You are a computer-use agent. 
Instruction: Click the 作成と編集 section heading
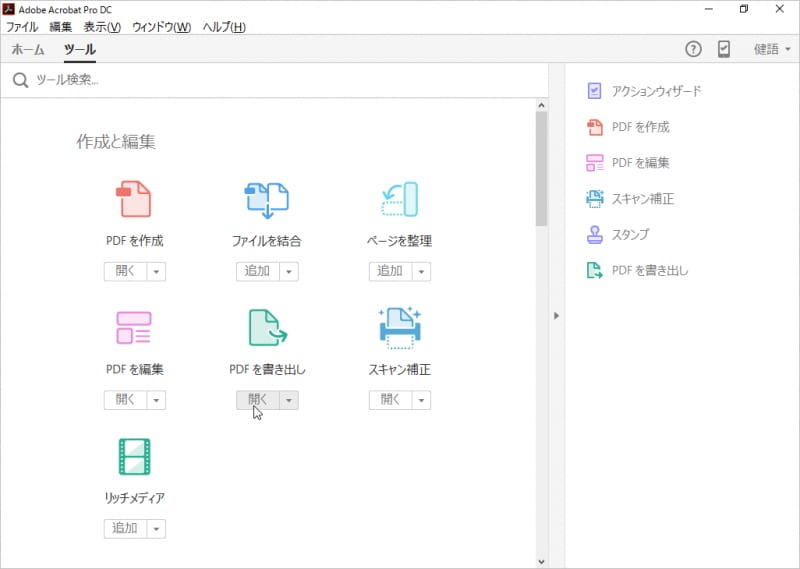click(116, 141)
